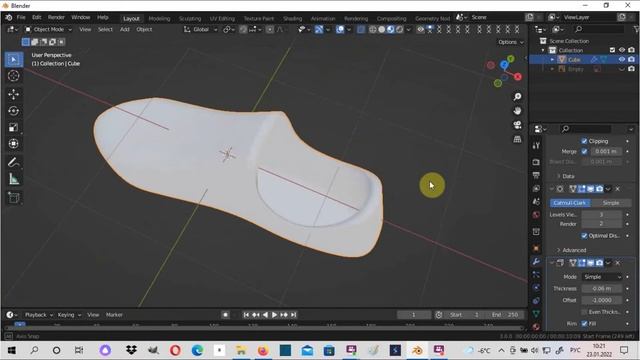
Task: Remove the Subdivision modifier with X
Action: pyautogui.click(x=618, y=189)
